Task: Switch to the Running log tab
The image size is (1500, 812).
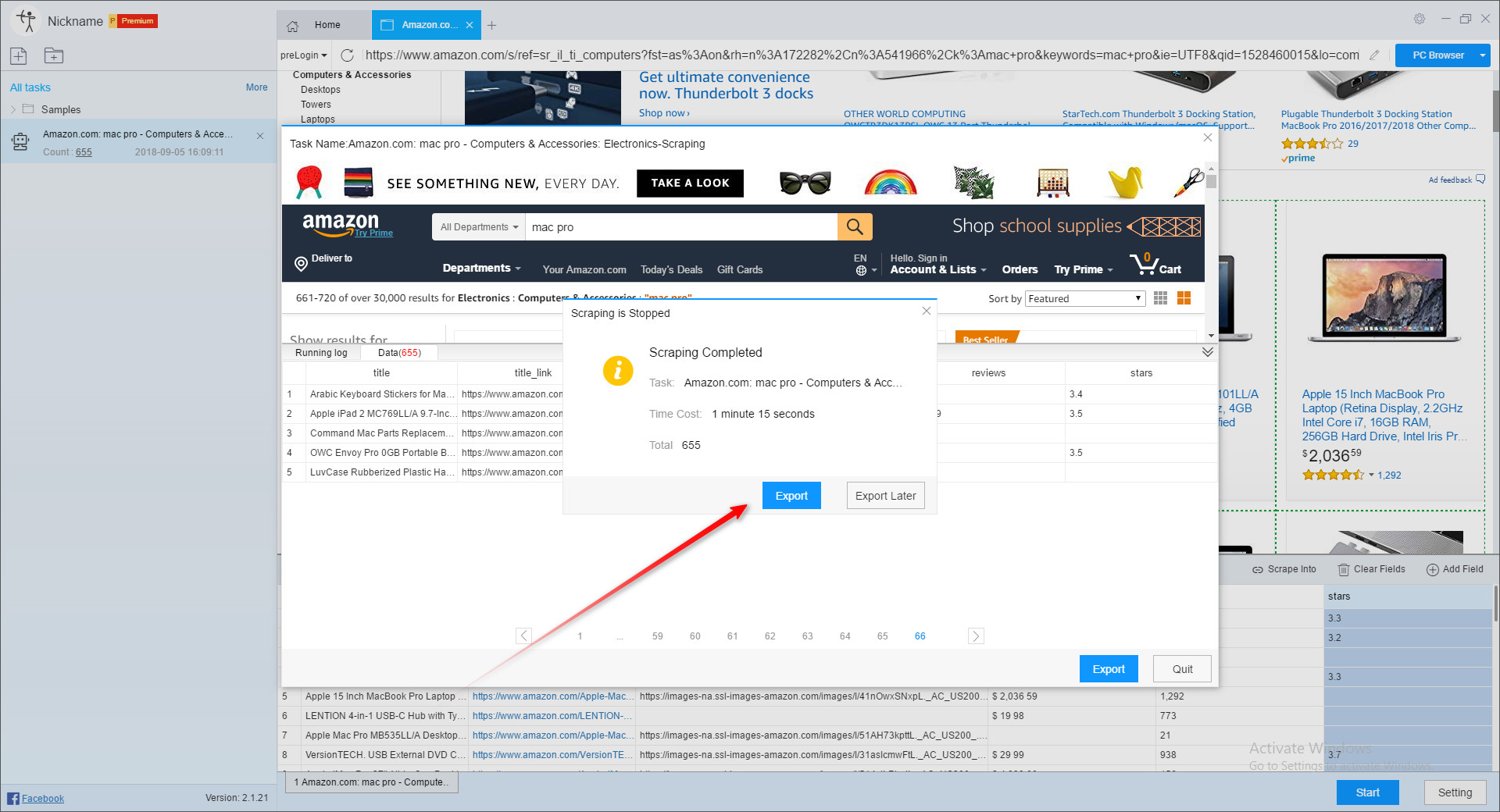Action: click(x=321, y=353)
